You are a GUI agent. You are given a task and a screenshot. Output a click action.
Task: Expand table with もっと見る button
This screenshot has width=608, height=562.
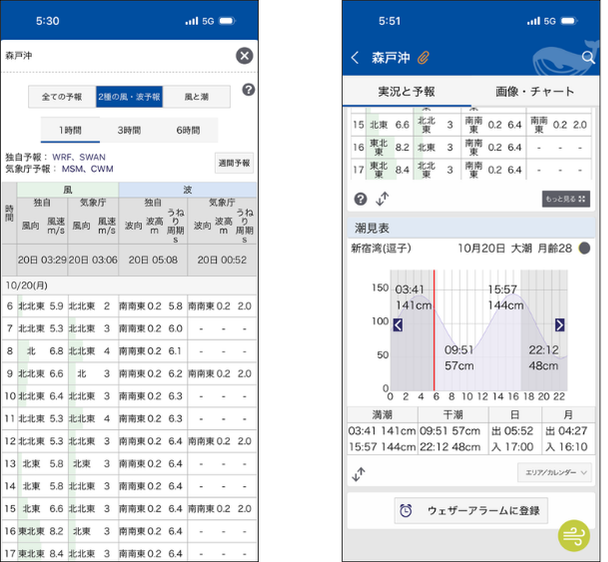(565, 200)
